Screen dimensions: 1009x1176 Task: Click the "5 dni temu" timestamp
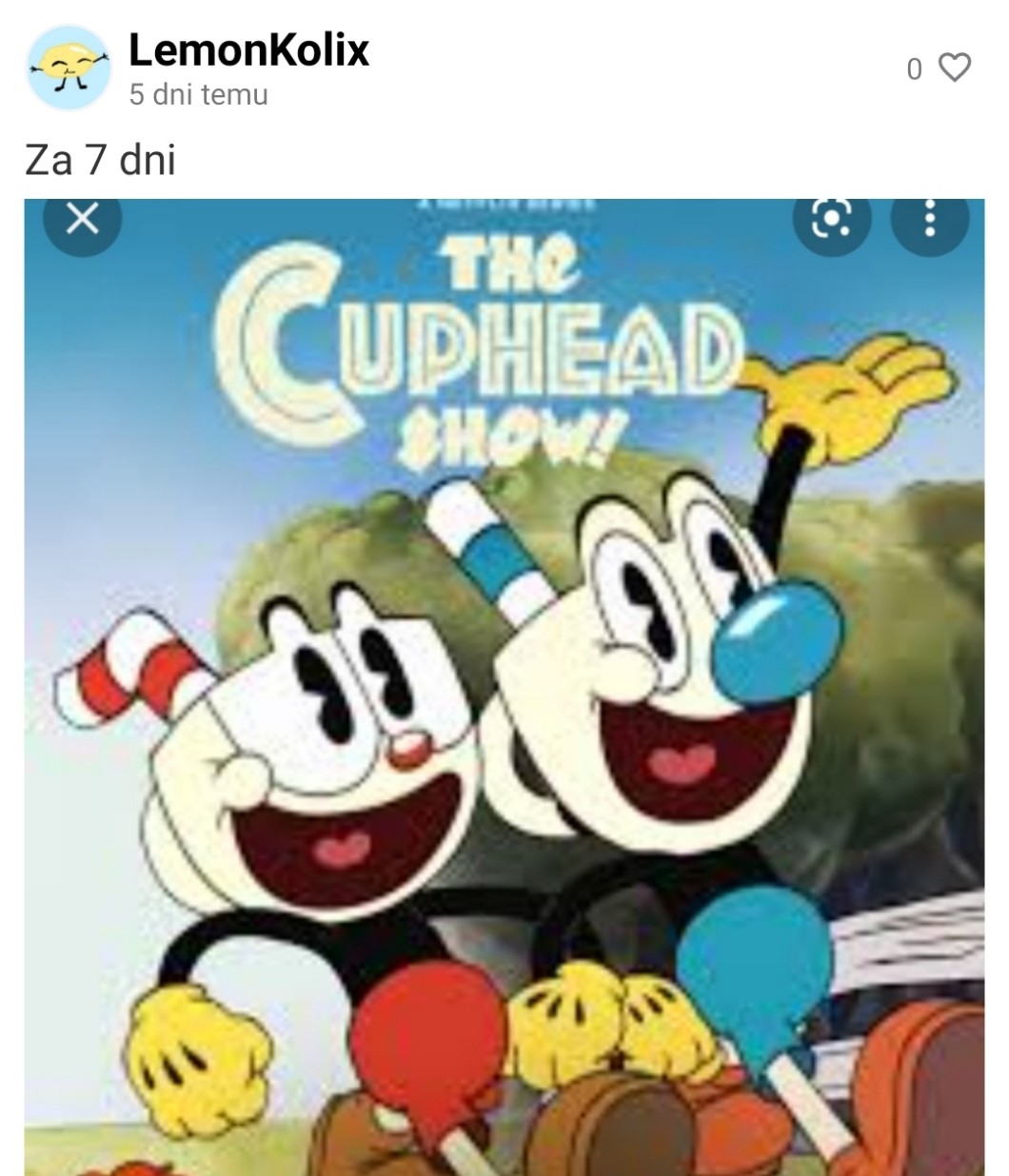(199, 95)
